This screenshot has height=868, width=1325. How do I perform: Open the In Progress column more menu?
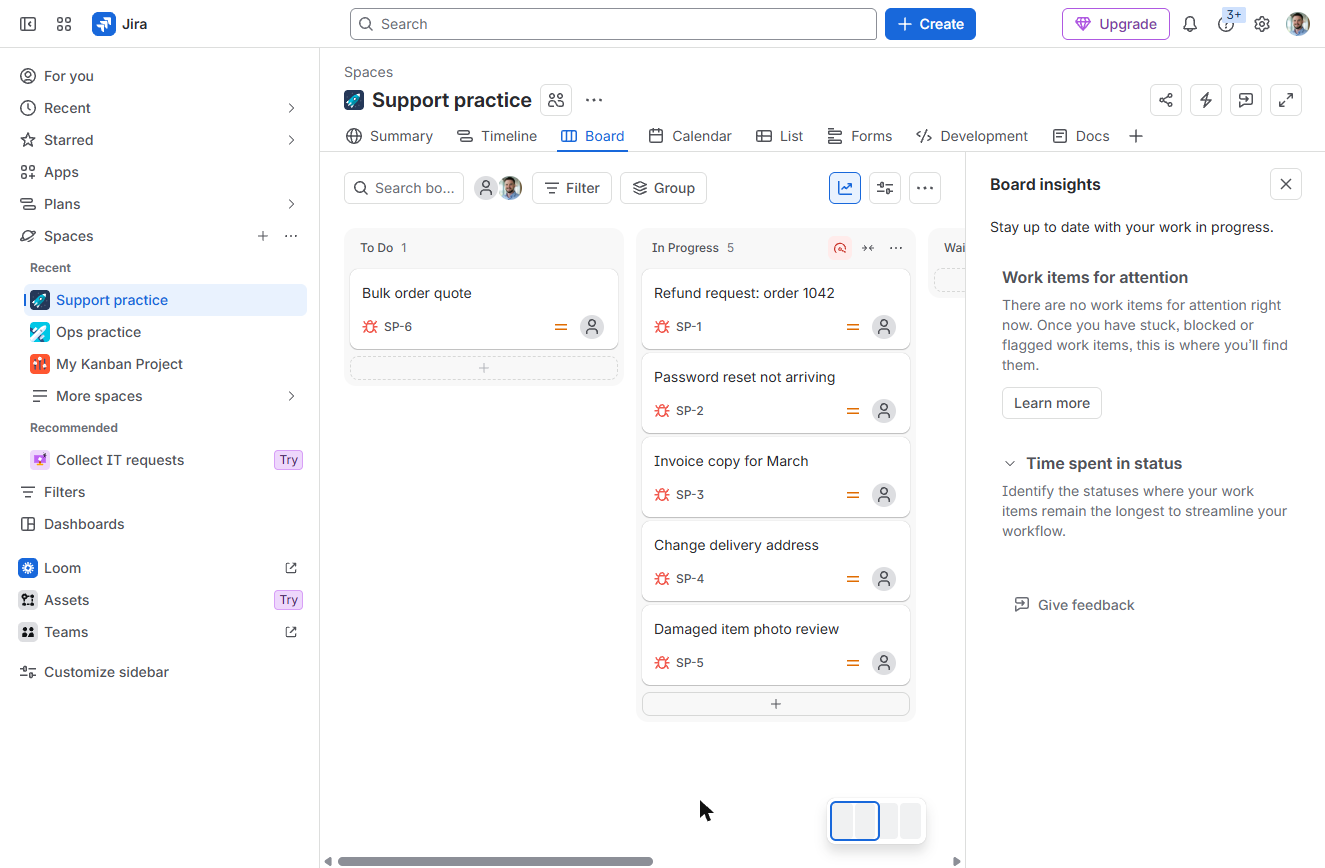tap(896, 248)
